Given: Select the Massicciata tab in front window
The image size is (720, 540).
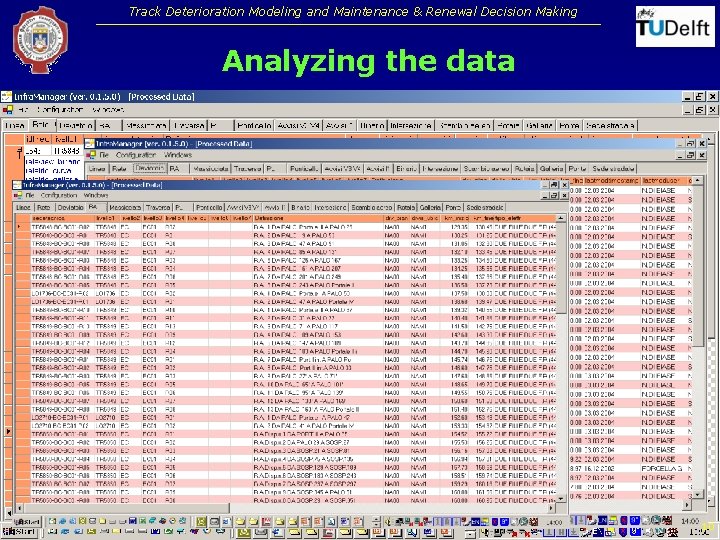Looking at the screenshot, I should [125, 208].
